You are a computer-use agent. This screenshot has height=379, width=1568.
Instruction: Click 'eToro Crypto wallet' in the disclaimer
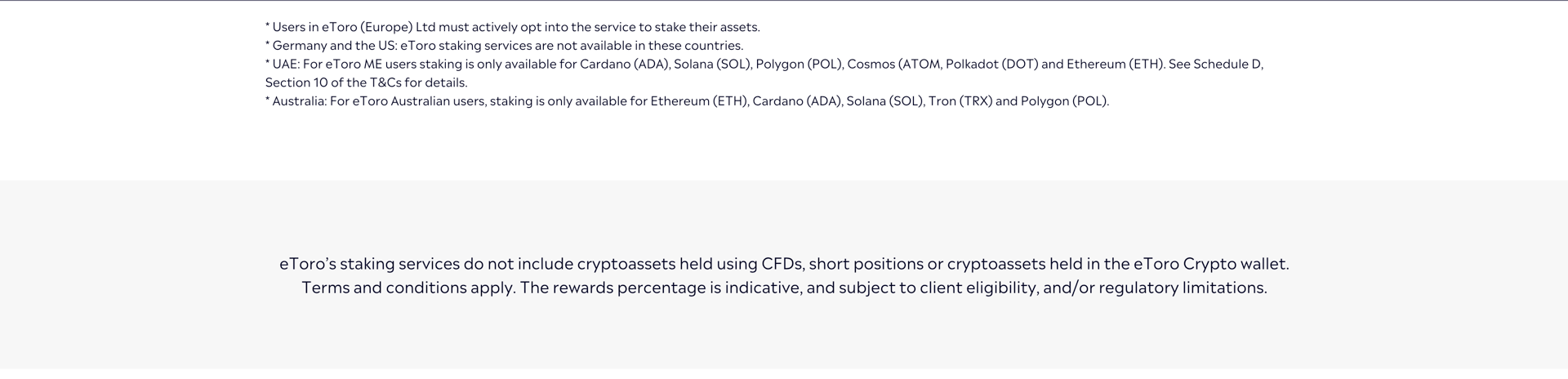coord(1209,265)
